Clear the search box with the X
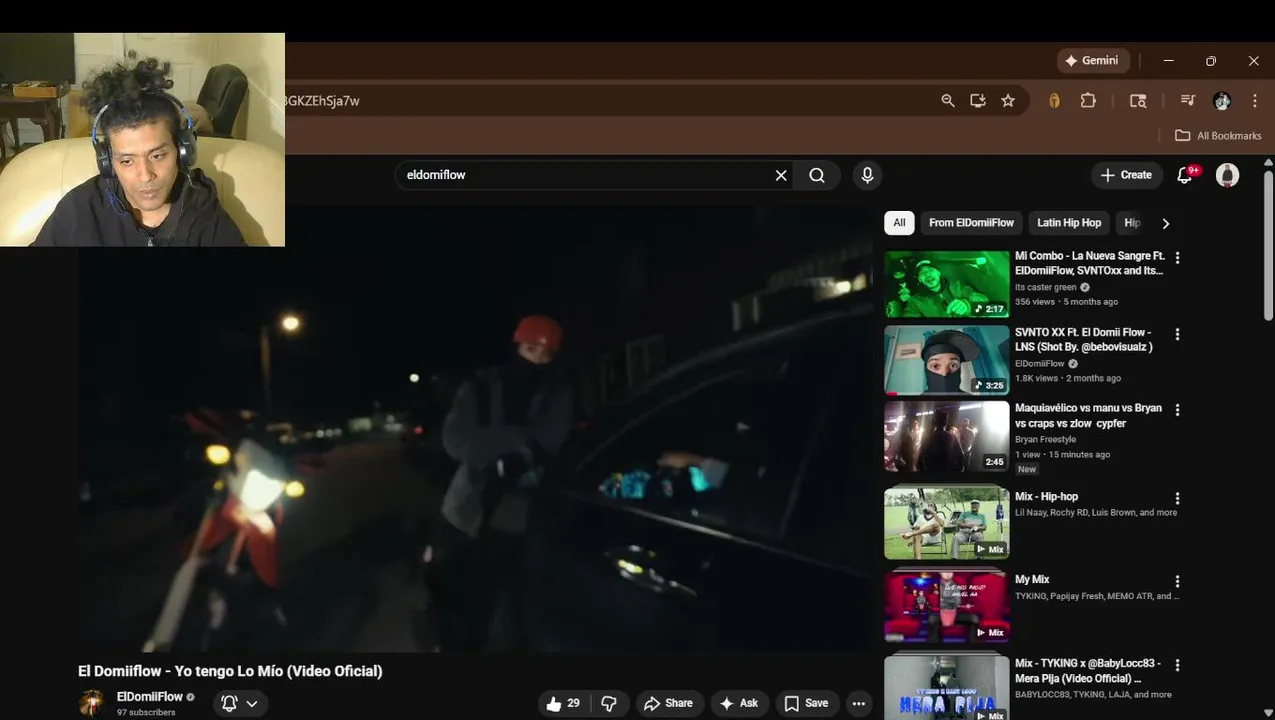Viewport: 1275px width, 720px height. [781, 175]
